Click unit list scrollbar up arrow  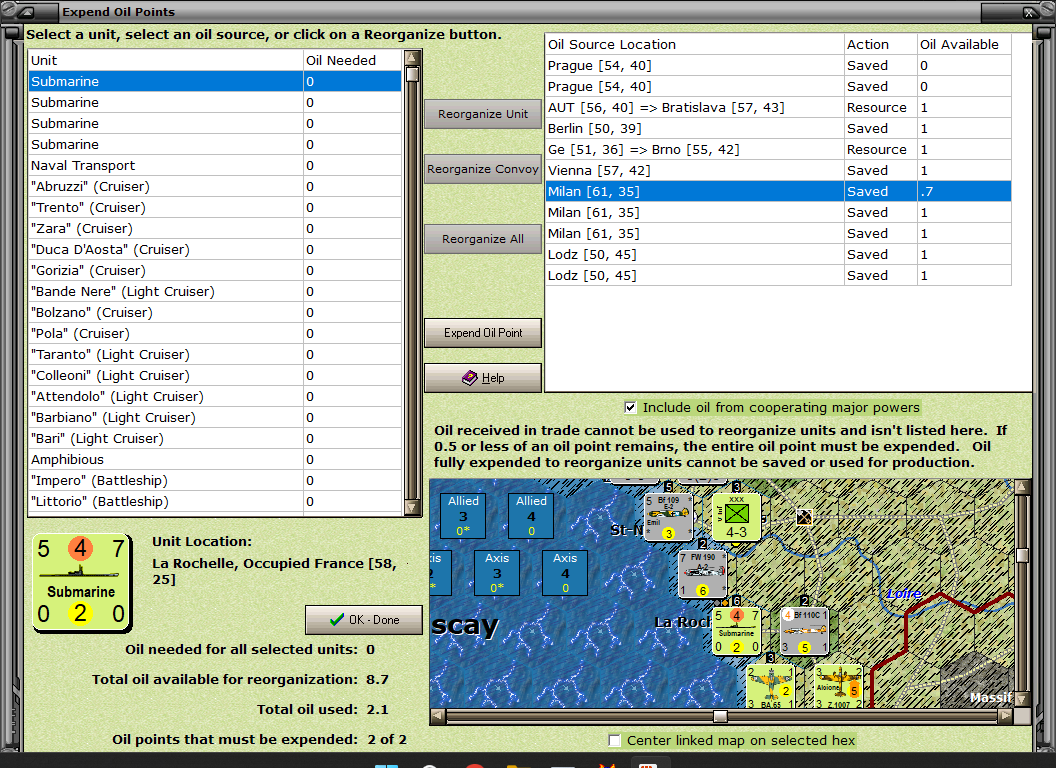(x=412, y=57)
